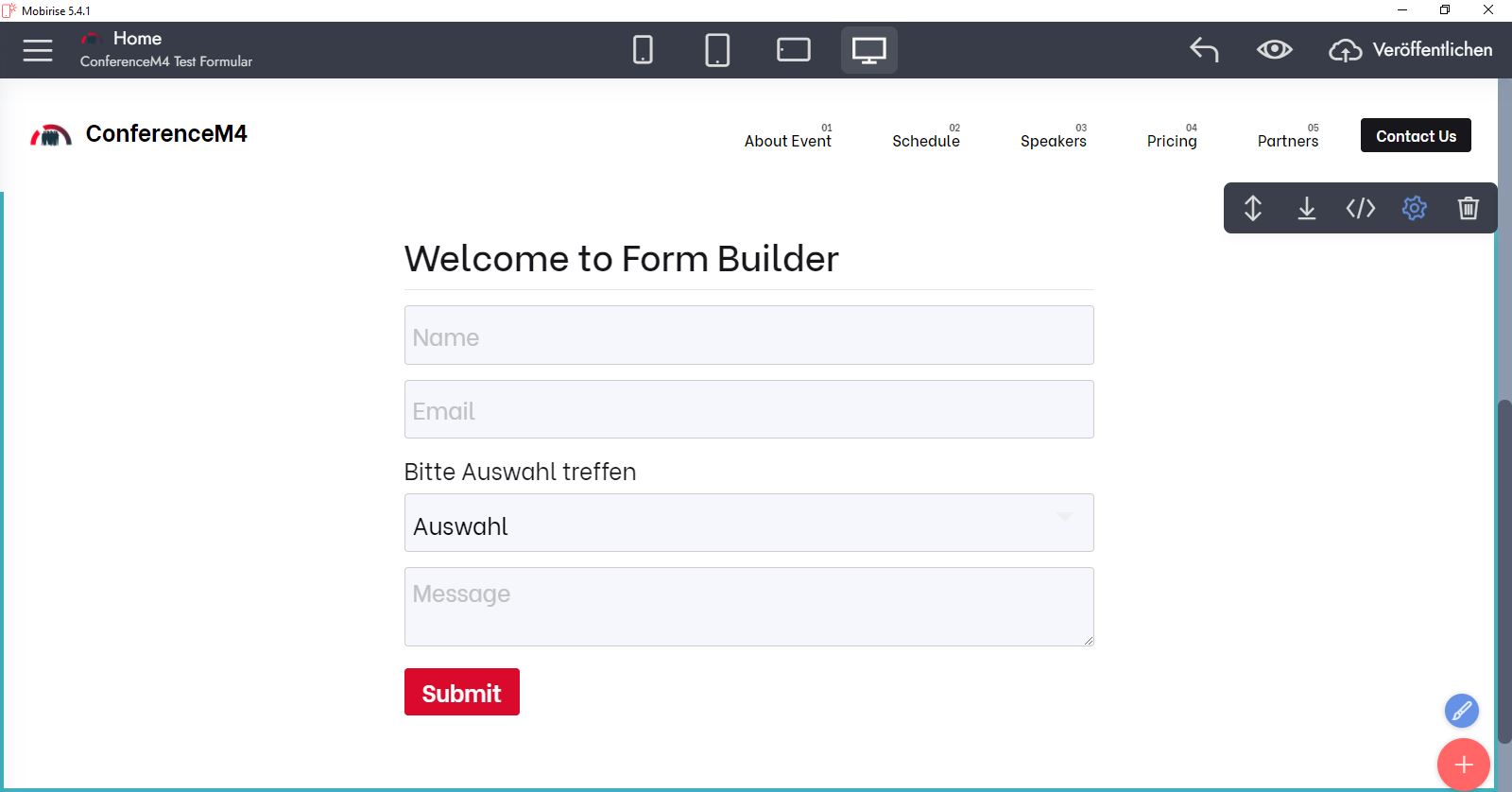The height and width of the screenshot is (792, 1512).
Task: Open block parameters gear icon
Action: (1415, 208)
